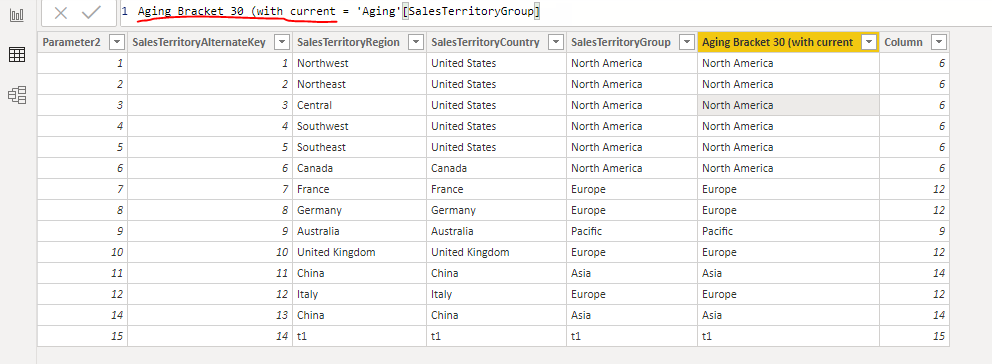Click Asia in Aging Bracket for Parameter2 11

788,273
